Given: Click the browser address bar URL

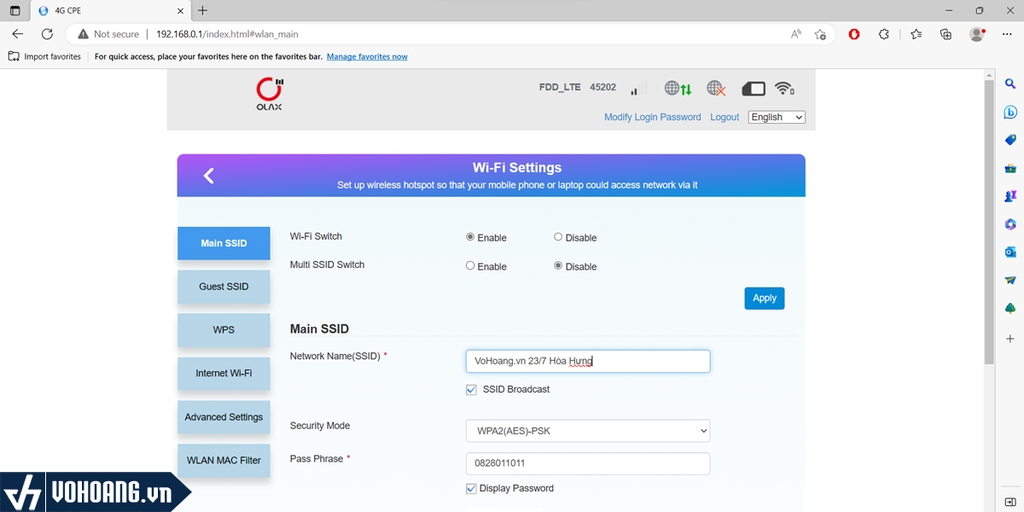Looking at the screenshot, I should (227, 34).
